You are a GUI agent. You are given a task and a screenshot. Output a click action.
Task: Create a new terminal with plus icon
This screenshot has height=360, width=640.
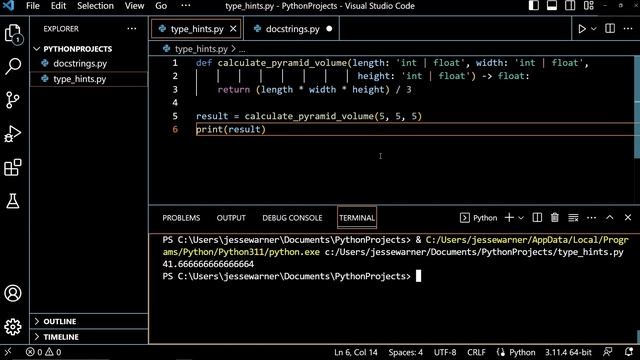509,218
